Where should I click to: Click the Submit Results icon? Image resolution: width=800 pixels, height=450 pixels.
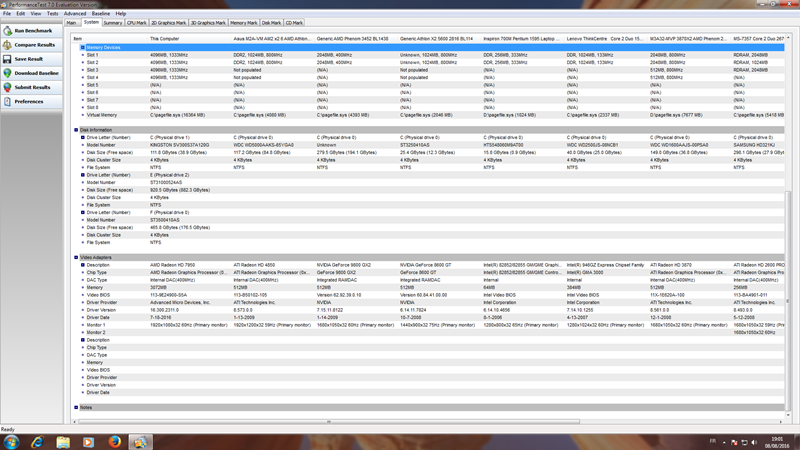click(7, 87)
